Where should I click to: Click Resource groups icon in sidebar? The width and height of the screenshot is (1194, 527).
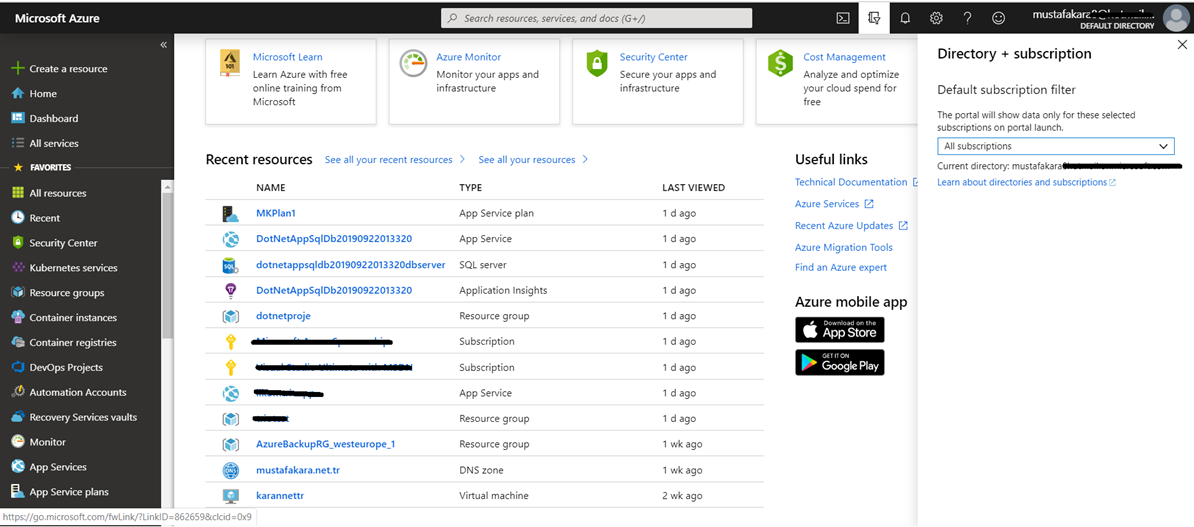(18, 292)
